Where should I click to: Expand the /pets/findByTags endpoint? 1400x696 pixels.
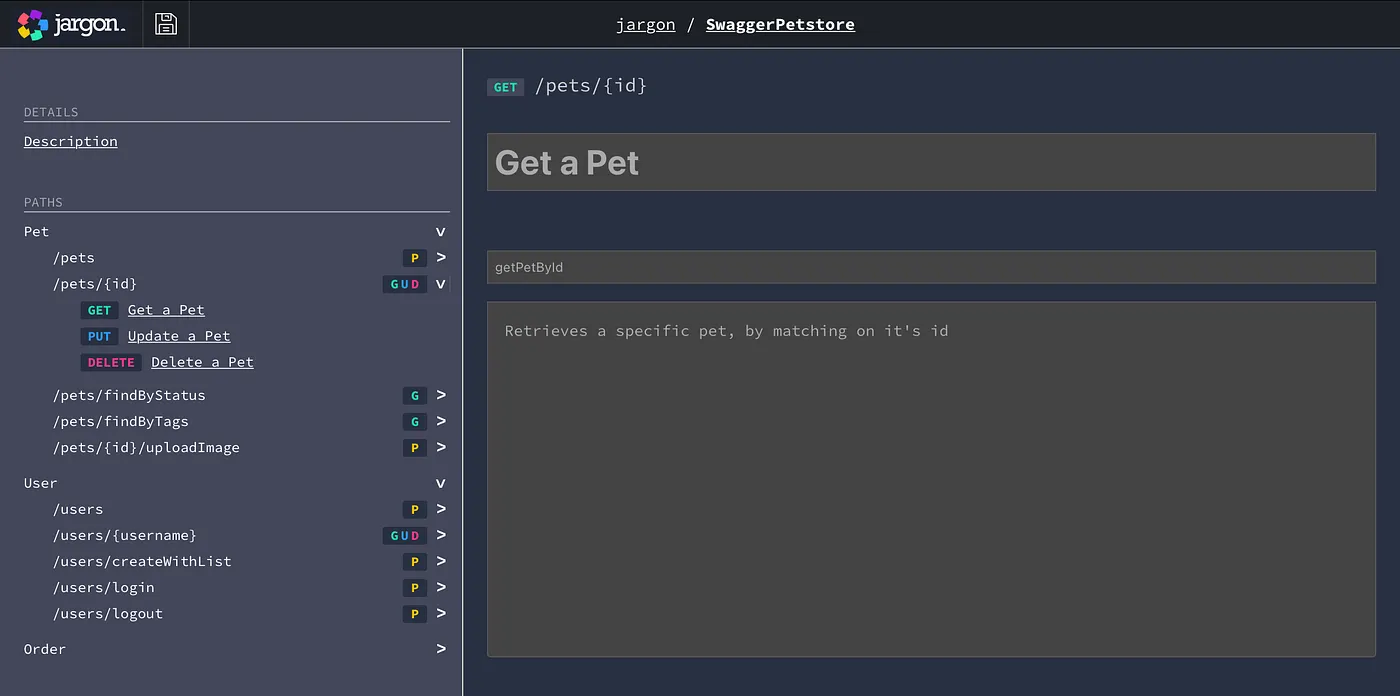440,421
